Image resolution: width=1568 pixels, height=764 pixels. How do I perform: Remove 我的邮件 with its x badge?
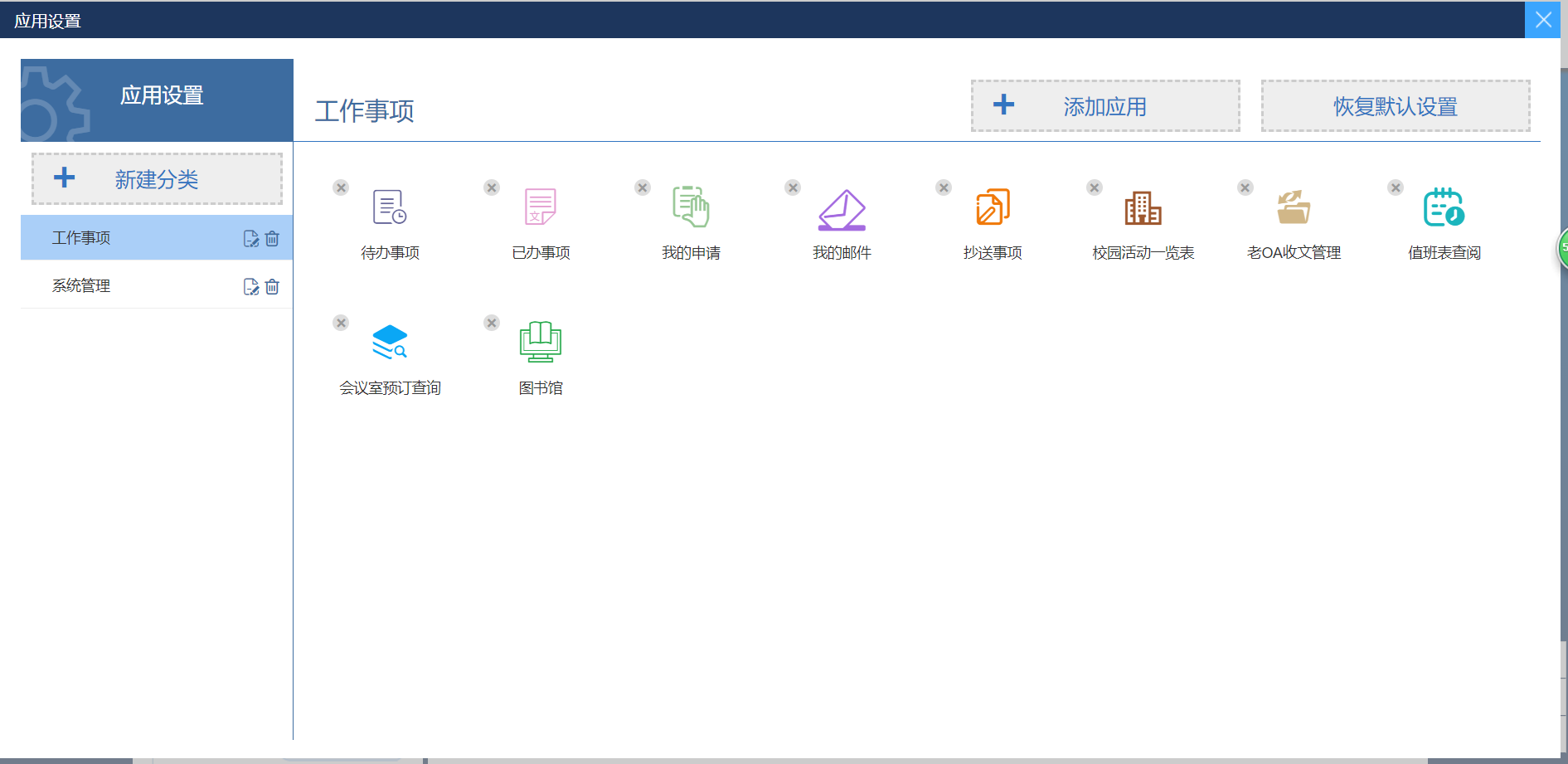[x=793, y=187]
